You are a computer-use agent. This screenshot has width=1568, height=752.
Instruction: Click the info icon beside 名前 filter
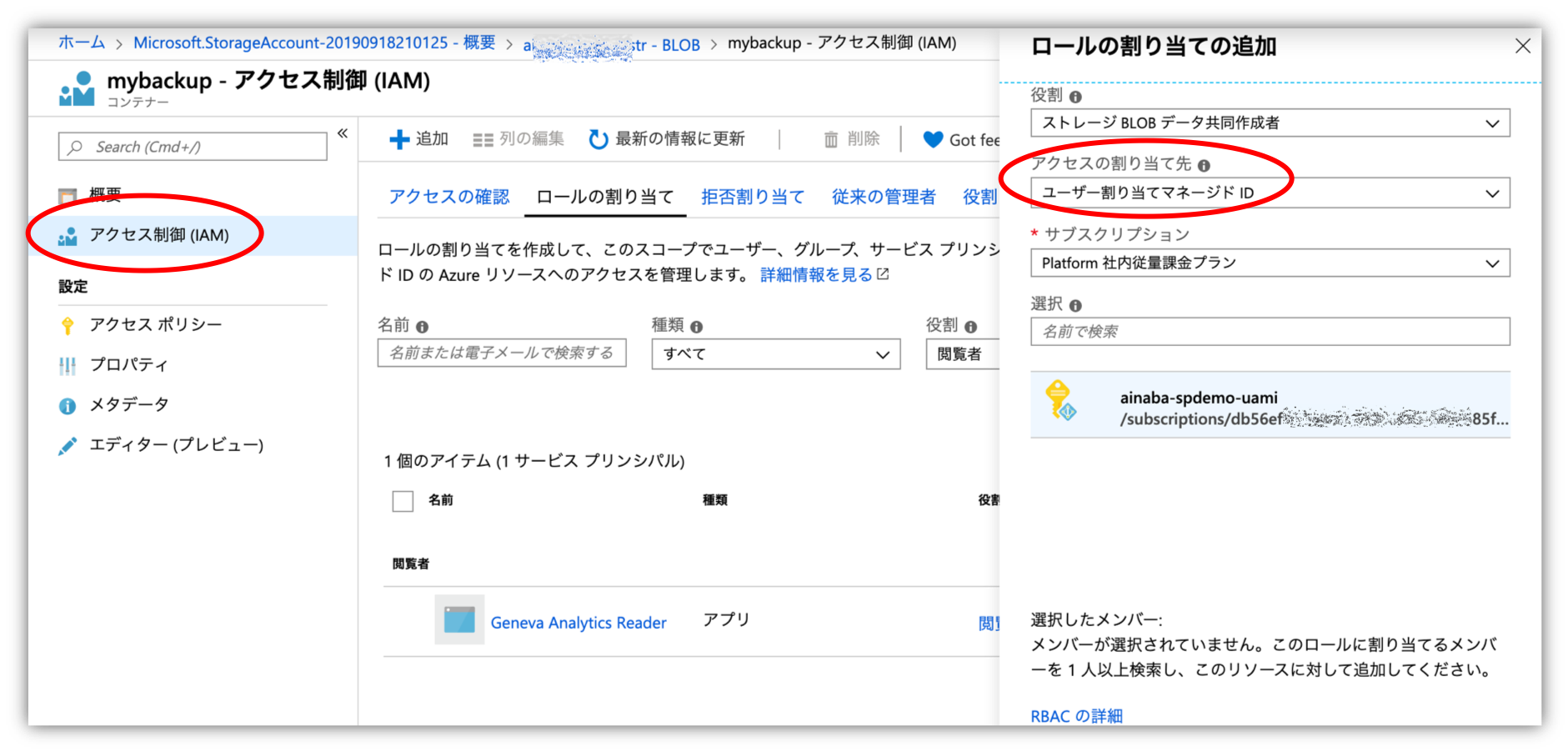pyautogui.click(x=423, y=327)
